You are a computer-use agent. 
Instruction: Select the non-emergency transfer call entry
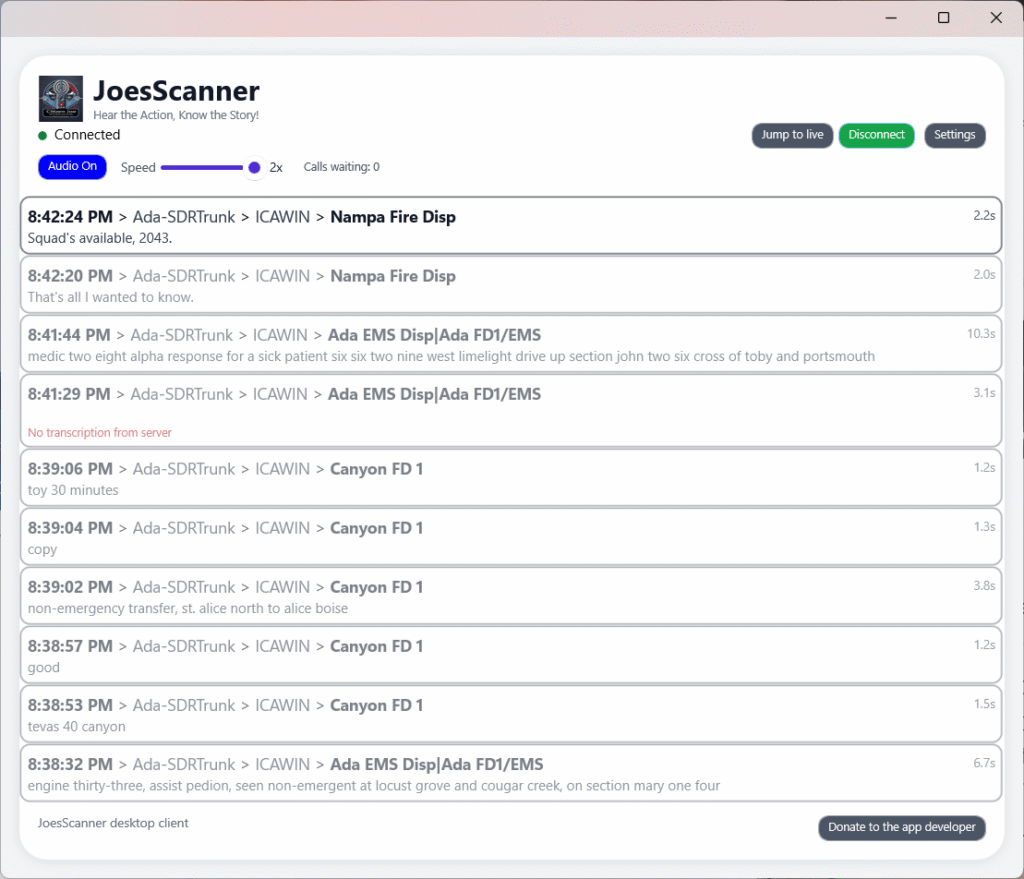tap(510, 596)
